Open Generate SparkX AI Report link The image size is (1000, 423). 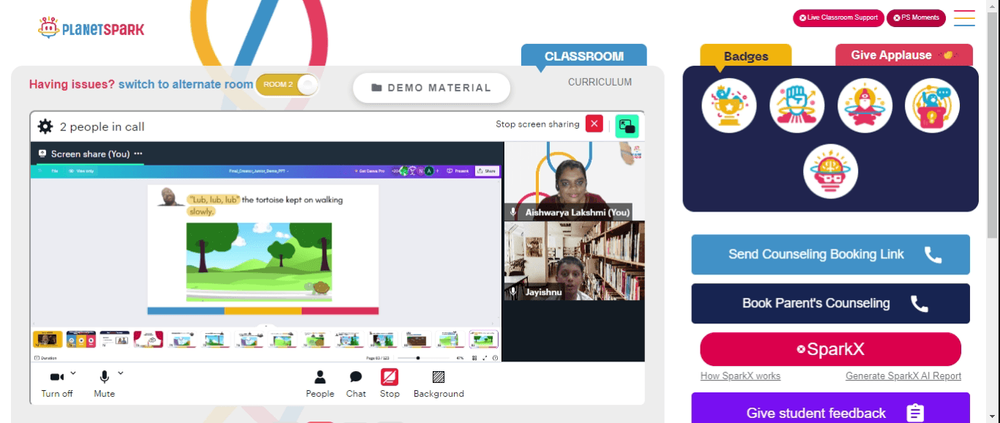[903, 376]
